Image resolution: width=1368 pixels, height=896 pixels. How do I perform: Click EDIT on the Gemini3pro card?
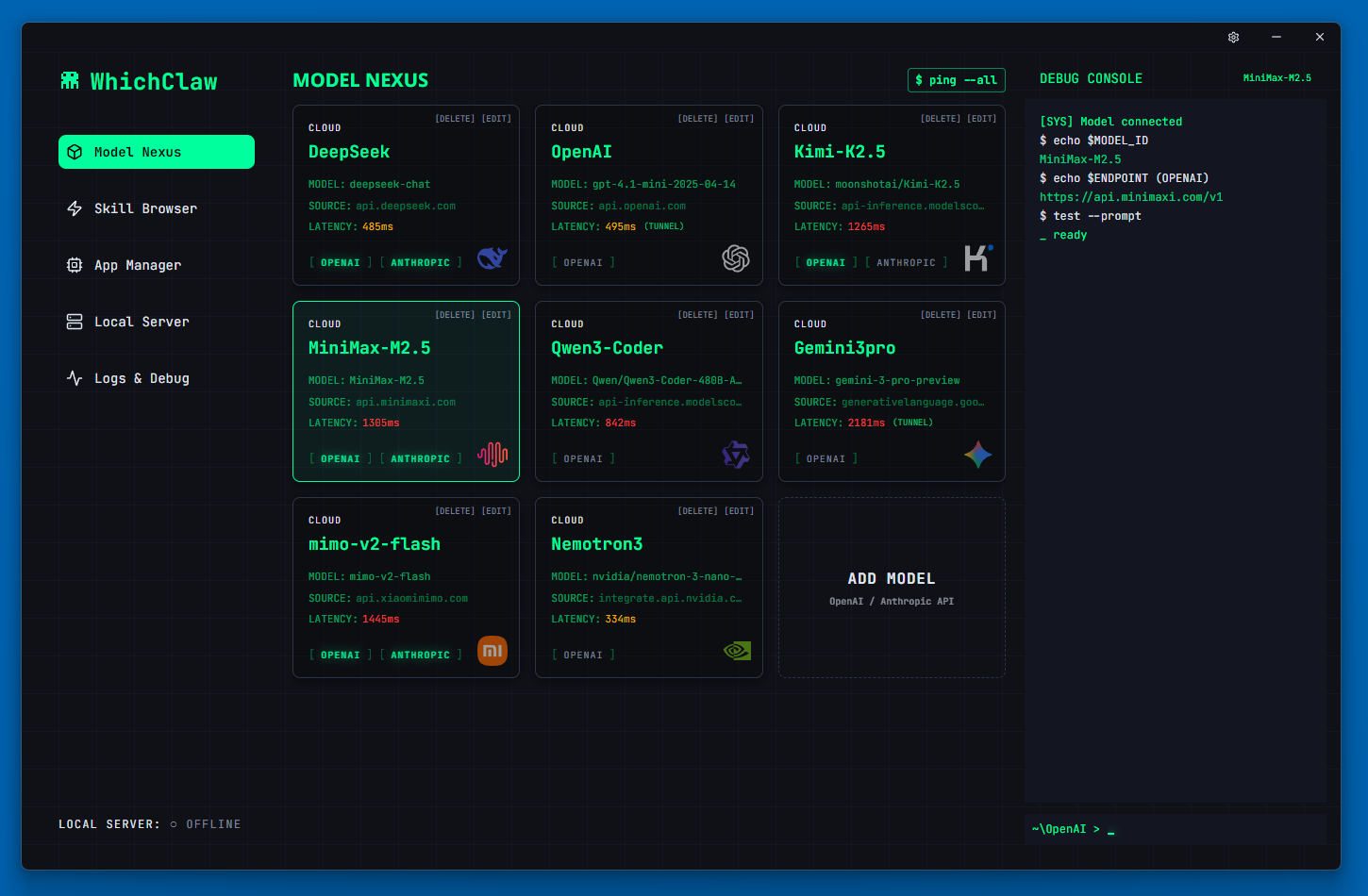coord(981,314)
